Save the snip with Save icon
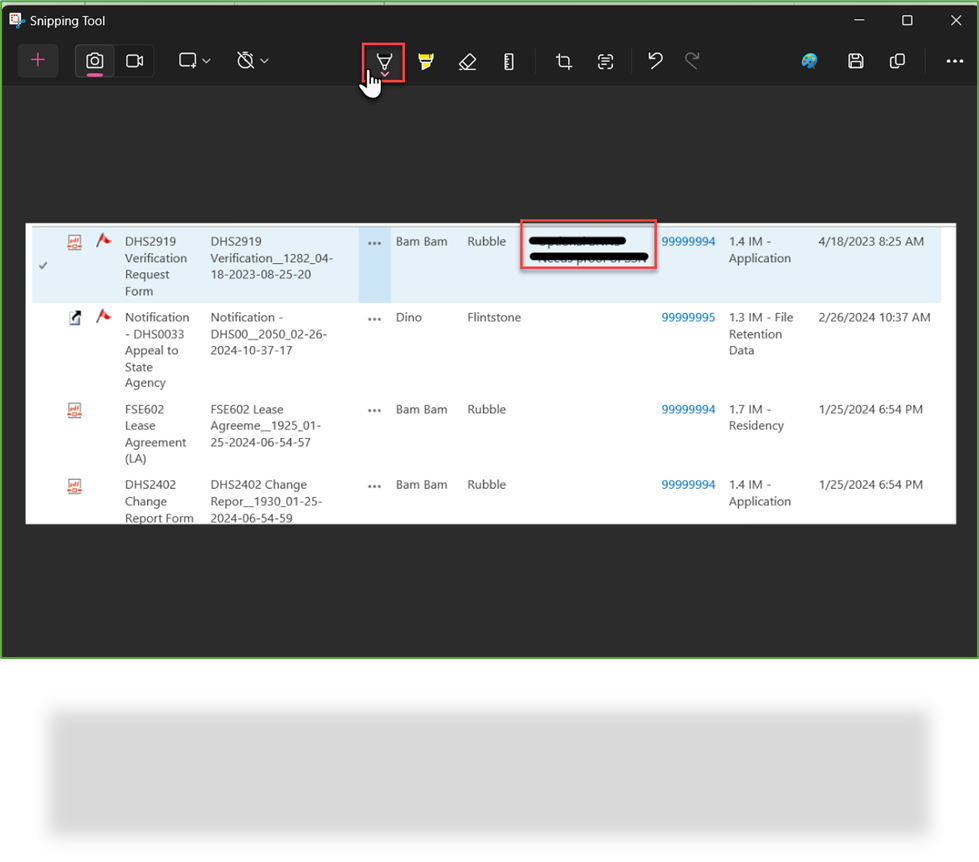979x862 pixels. (x=855, y=61)
